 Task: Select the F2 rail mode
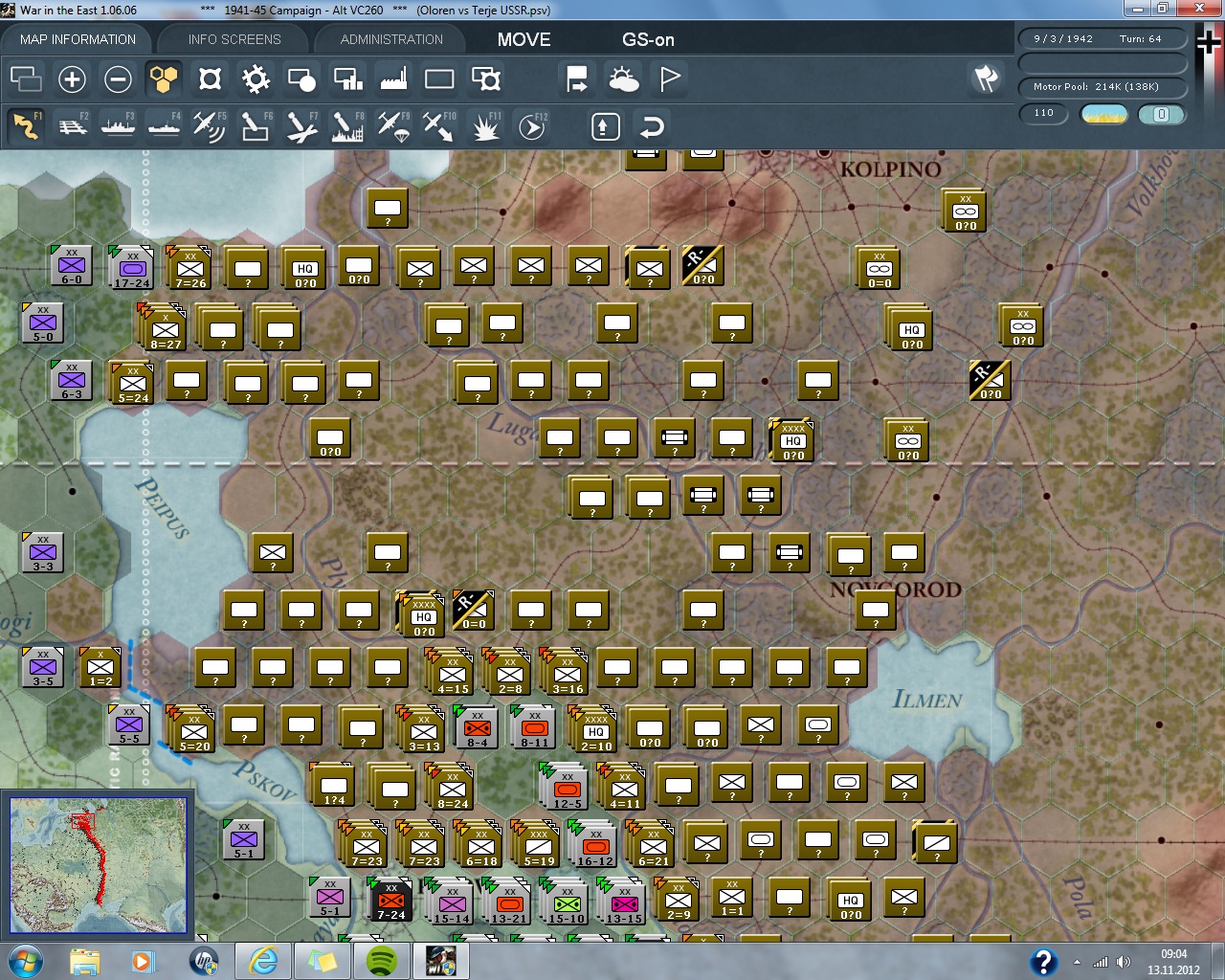pyautogui.click(x=72, y=126)
